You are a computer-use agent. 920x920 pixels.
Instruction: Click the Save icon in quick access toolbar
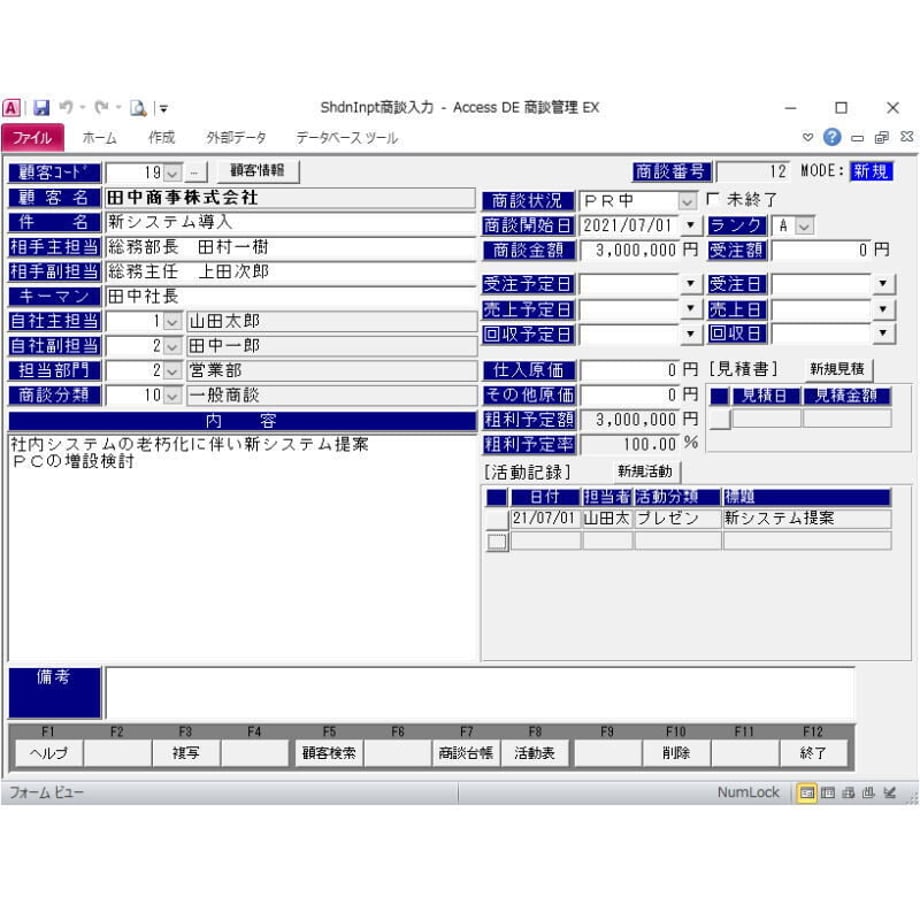coord(41,108)
